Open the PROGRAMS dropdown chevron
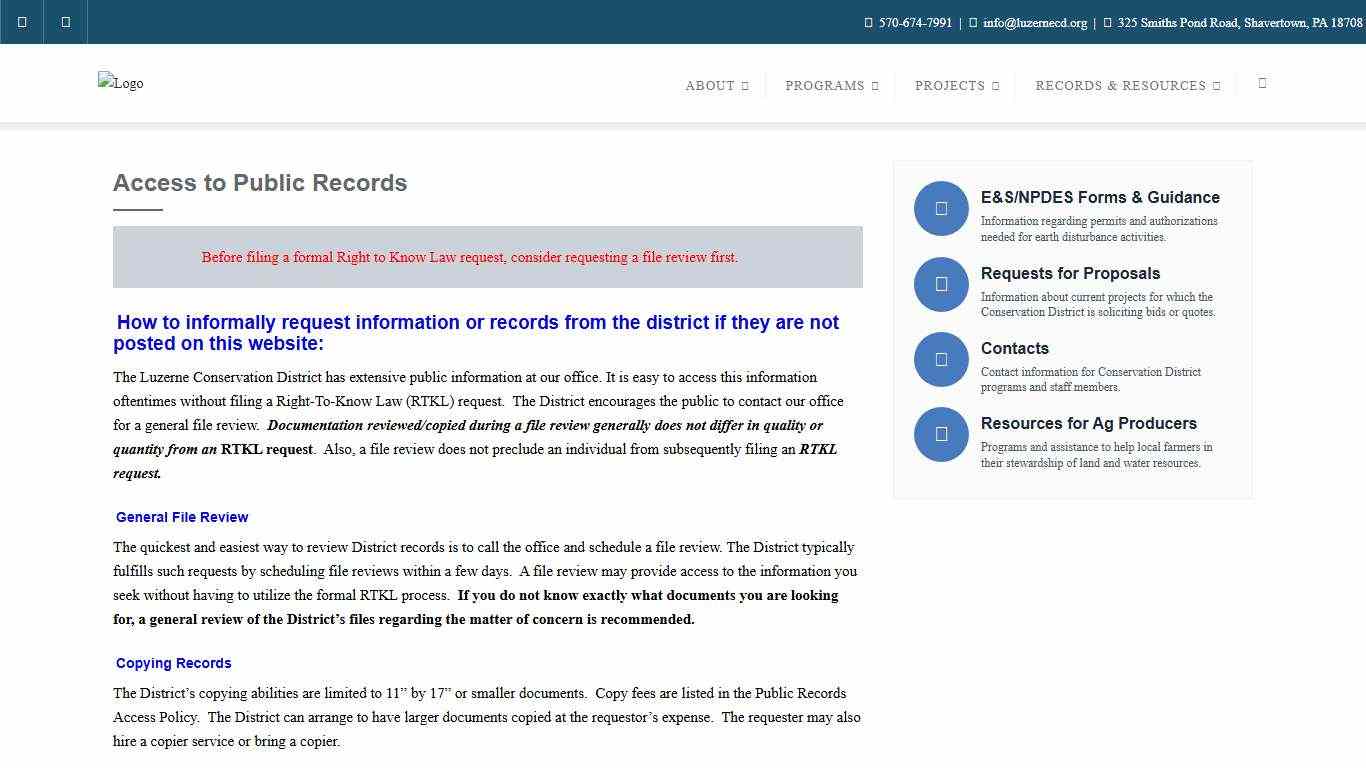Screen dimensions: 1366x768 pyautogui.click(x=872, y=86)
